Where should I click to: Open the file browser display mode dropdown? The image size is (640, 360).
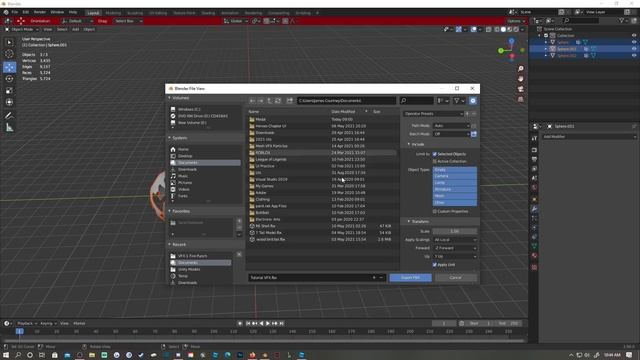[442, 100]
